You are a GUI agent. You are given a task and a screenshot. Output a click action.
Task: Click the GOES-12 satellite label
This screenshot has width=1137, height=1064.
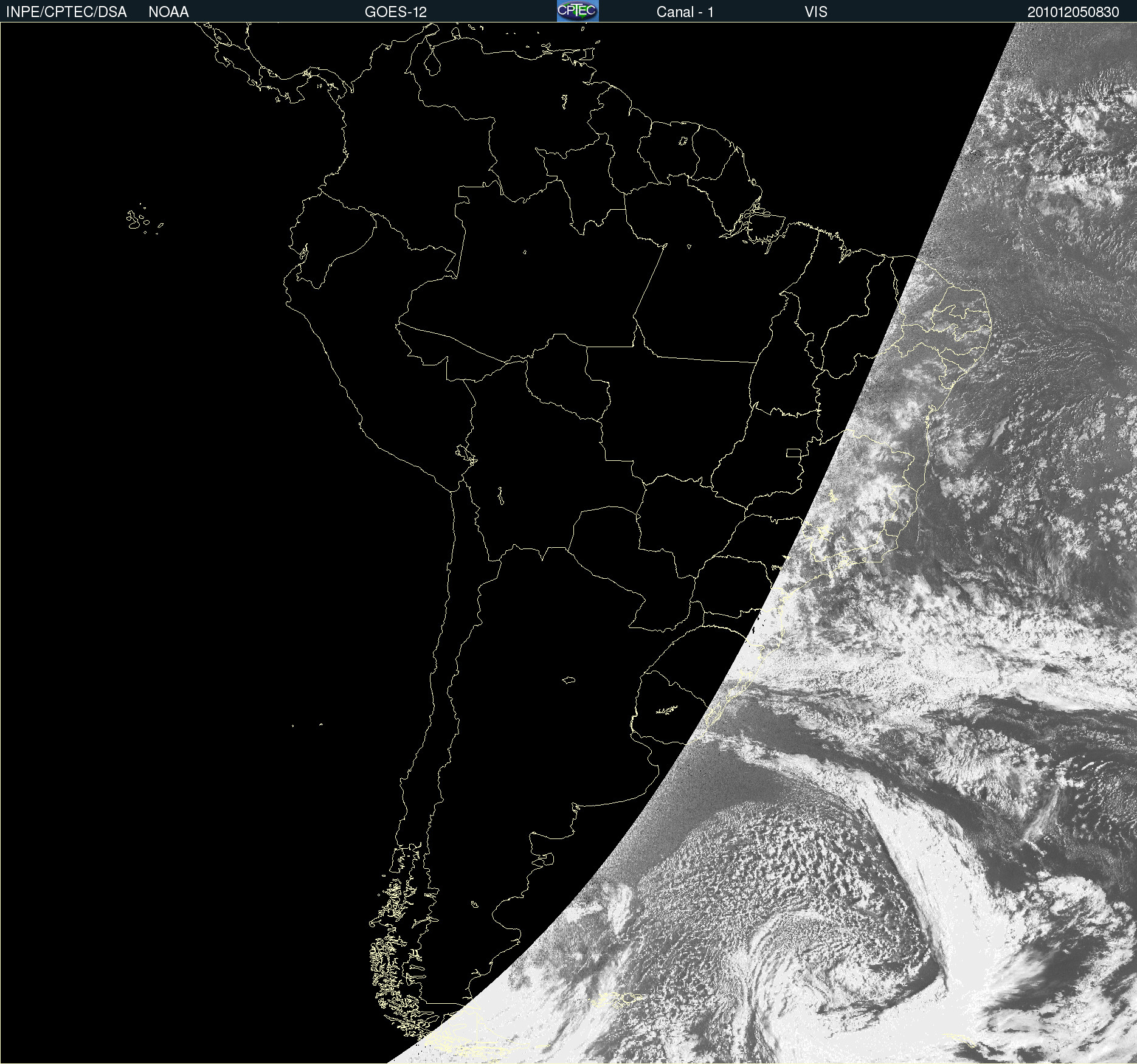396,12
